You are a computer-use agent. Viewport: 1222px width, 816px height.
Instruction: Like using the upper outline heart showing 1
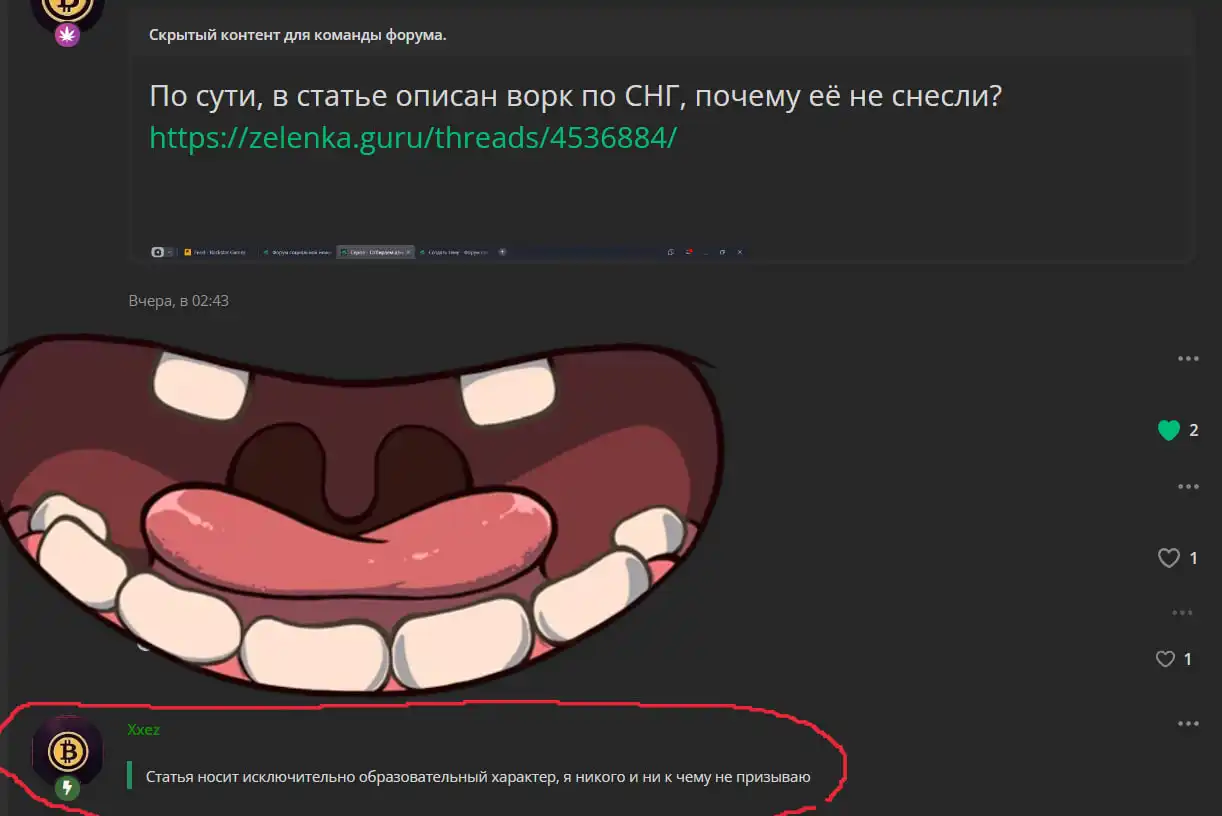click(x=1168, y=558)
